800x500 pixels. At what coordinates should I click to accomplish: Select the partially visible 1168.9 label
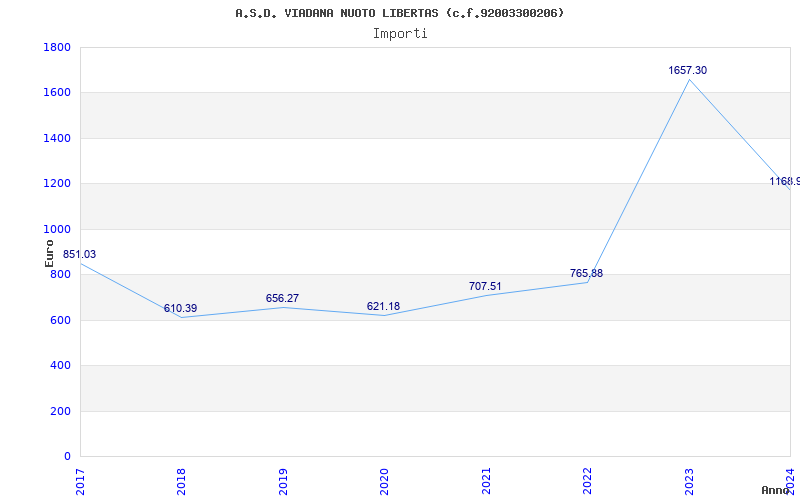pos(785,181)
